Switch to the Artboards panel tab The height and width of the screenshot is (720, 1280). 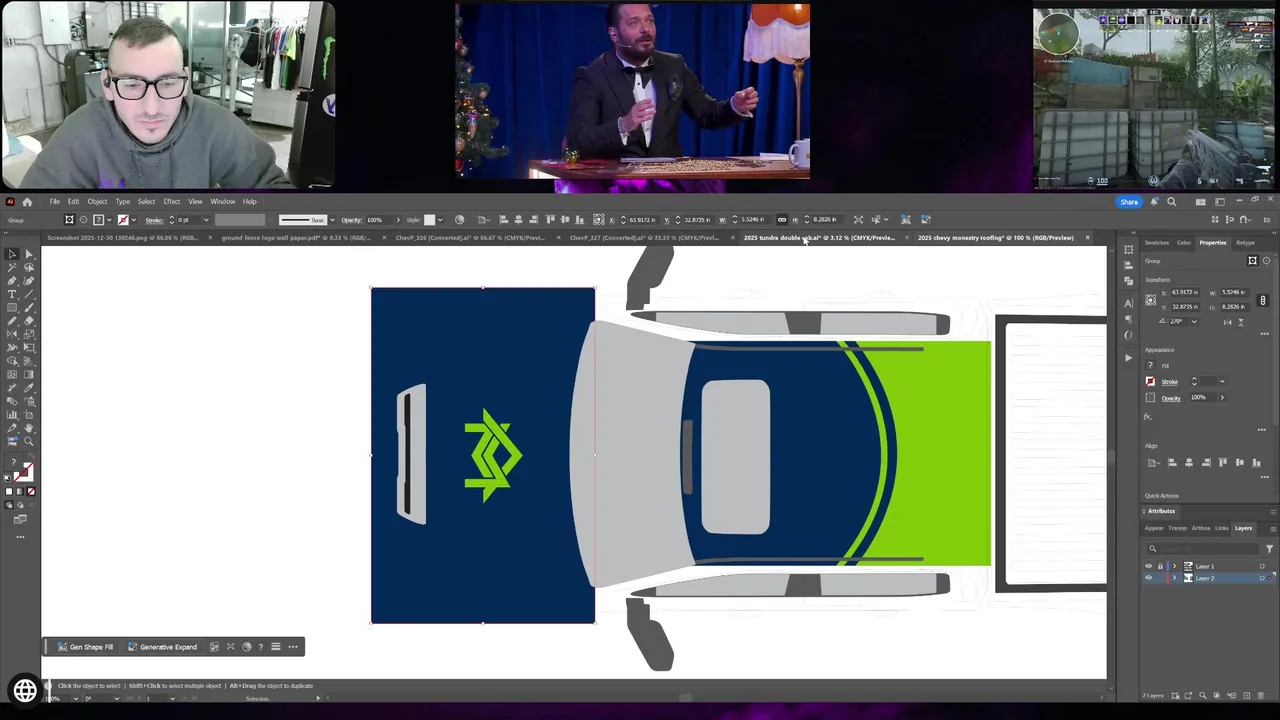pyautogui.click(x=1201, y=528)
